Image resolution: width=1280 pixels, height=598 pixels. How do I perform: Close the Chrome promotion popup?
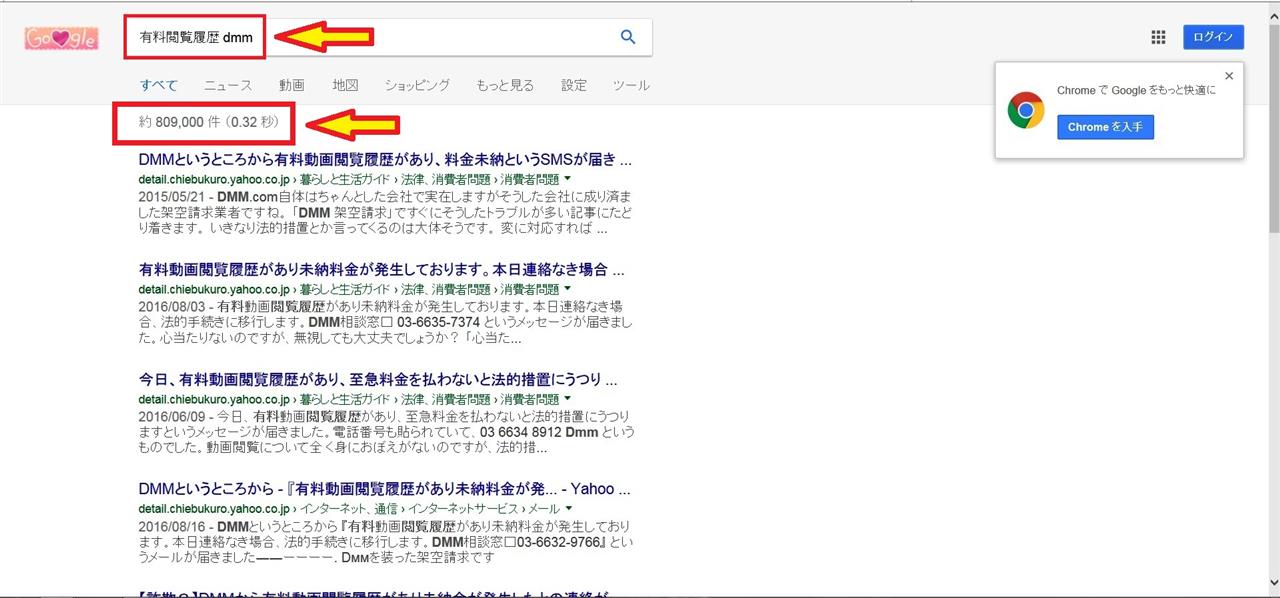pyautogui.click(x=1229, y=76)
